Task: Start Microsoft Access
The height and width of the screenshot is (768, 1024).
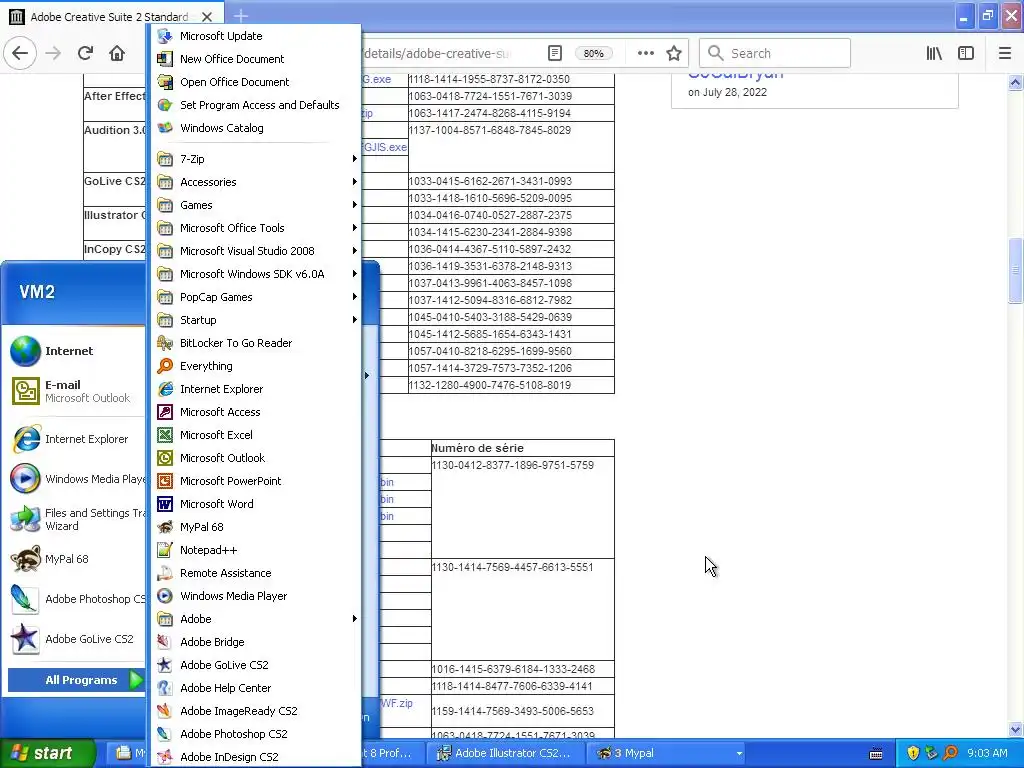Action: click(x=255, y=412)
